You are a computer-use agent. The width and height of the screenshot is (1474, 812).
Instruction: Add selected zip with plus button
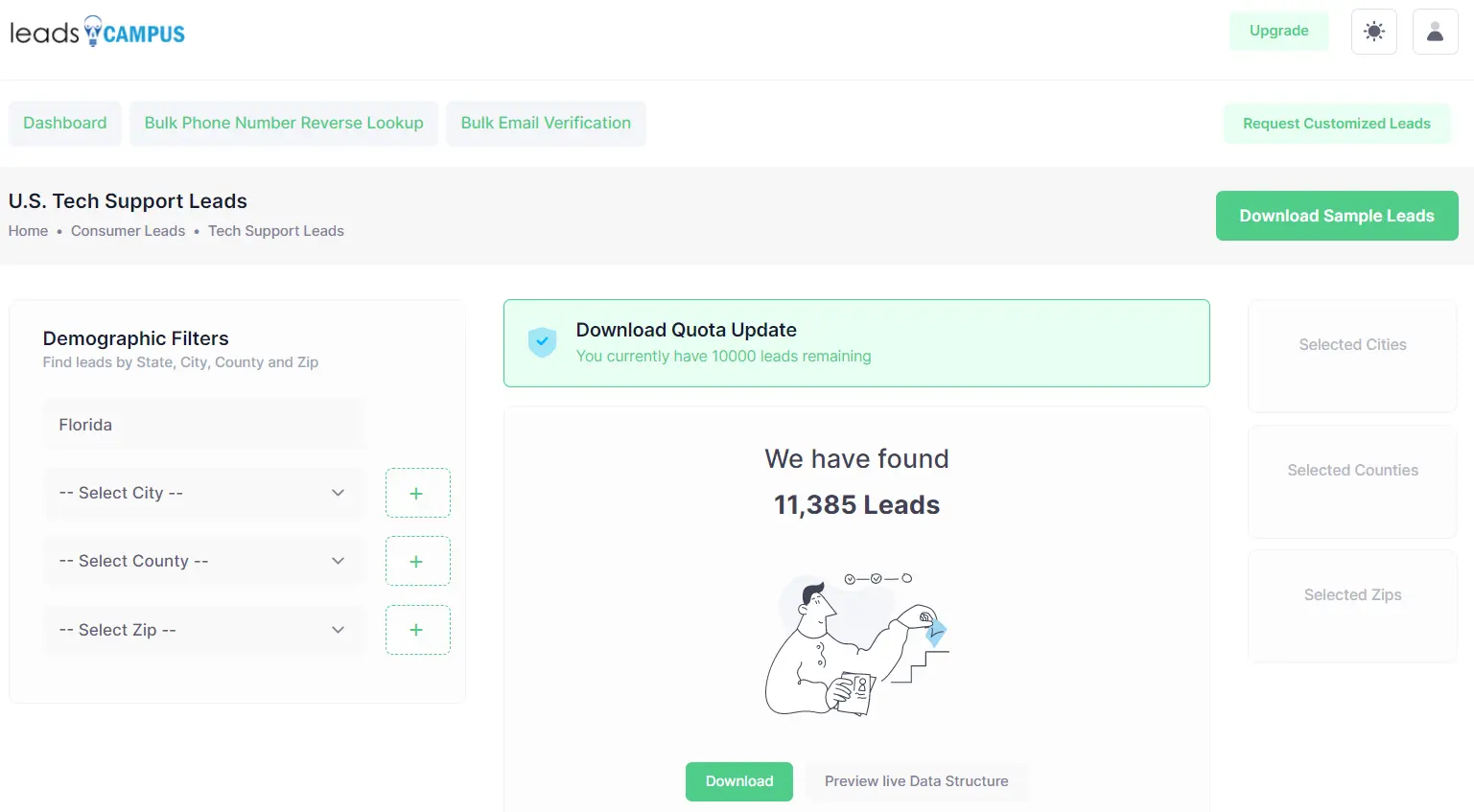tap(417, 630)
